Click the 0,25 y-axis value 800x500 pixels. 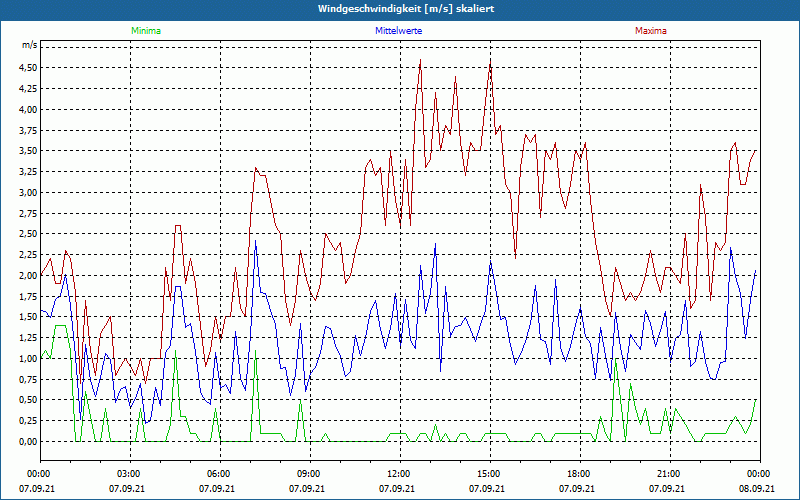pyautogui.click(x=28, y=421)
